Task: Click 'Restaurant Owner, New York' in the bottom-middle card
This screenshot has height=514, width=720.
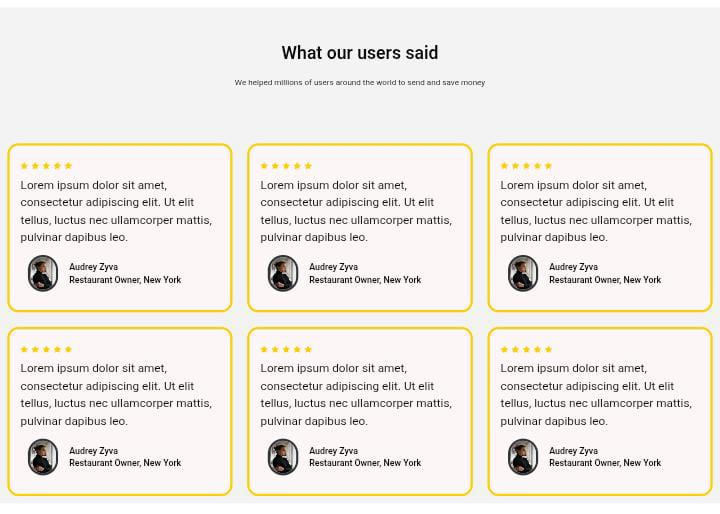Action: 365,463
